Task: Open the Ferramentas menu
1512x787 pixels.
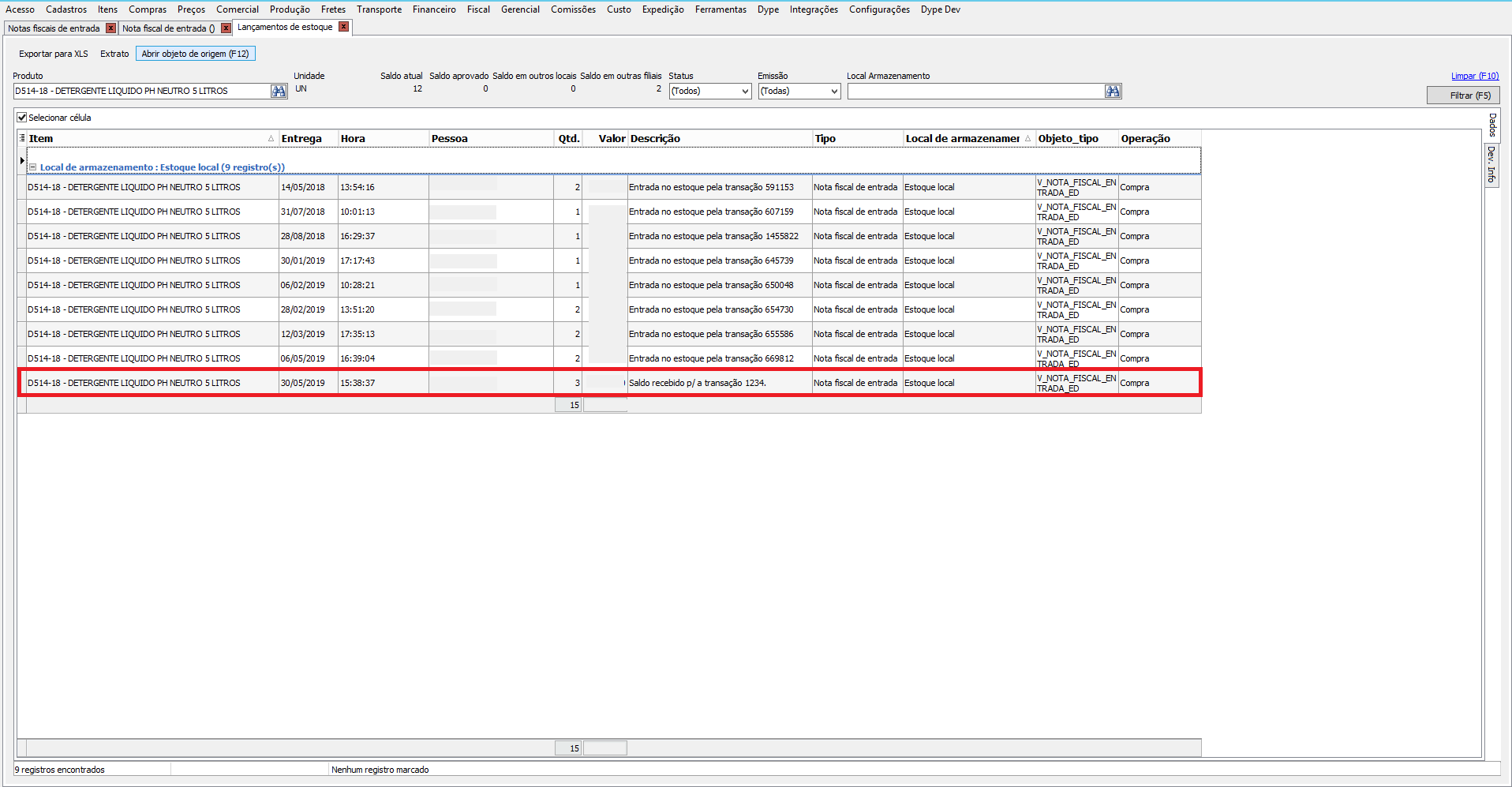Action: (x=720, y=9)
